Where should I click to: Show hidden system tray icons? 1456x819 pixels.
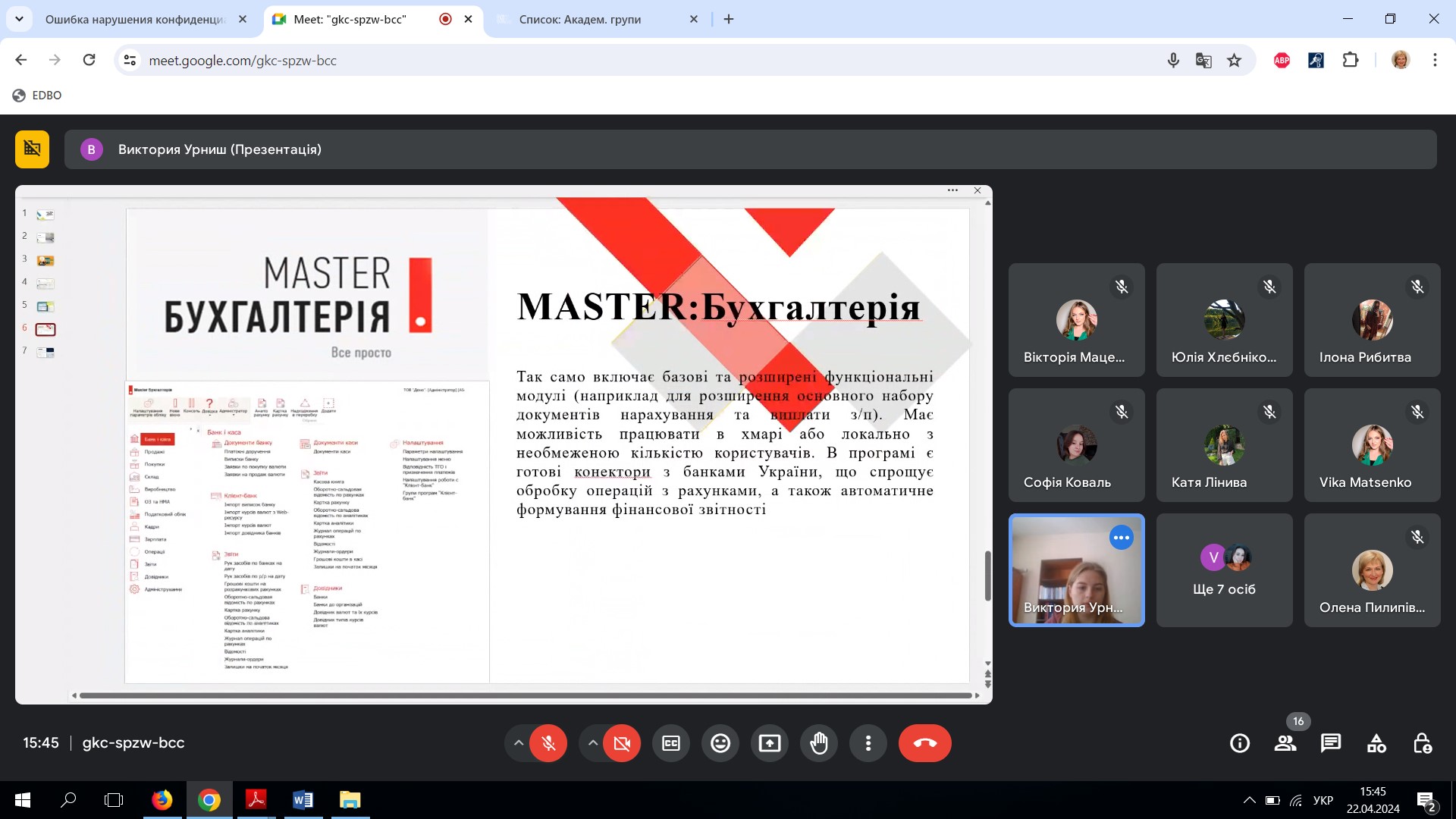(x=1249, y=800)
